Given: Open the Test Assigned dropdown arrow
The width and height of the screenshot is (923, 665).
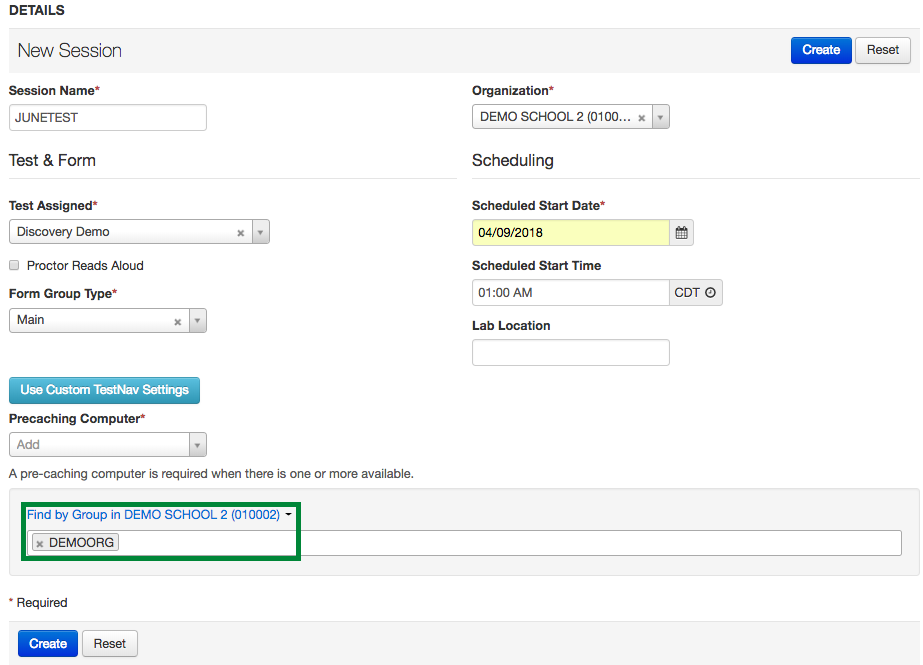Looking at the screenshot, I should (260, 233).
